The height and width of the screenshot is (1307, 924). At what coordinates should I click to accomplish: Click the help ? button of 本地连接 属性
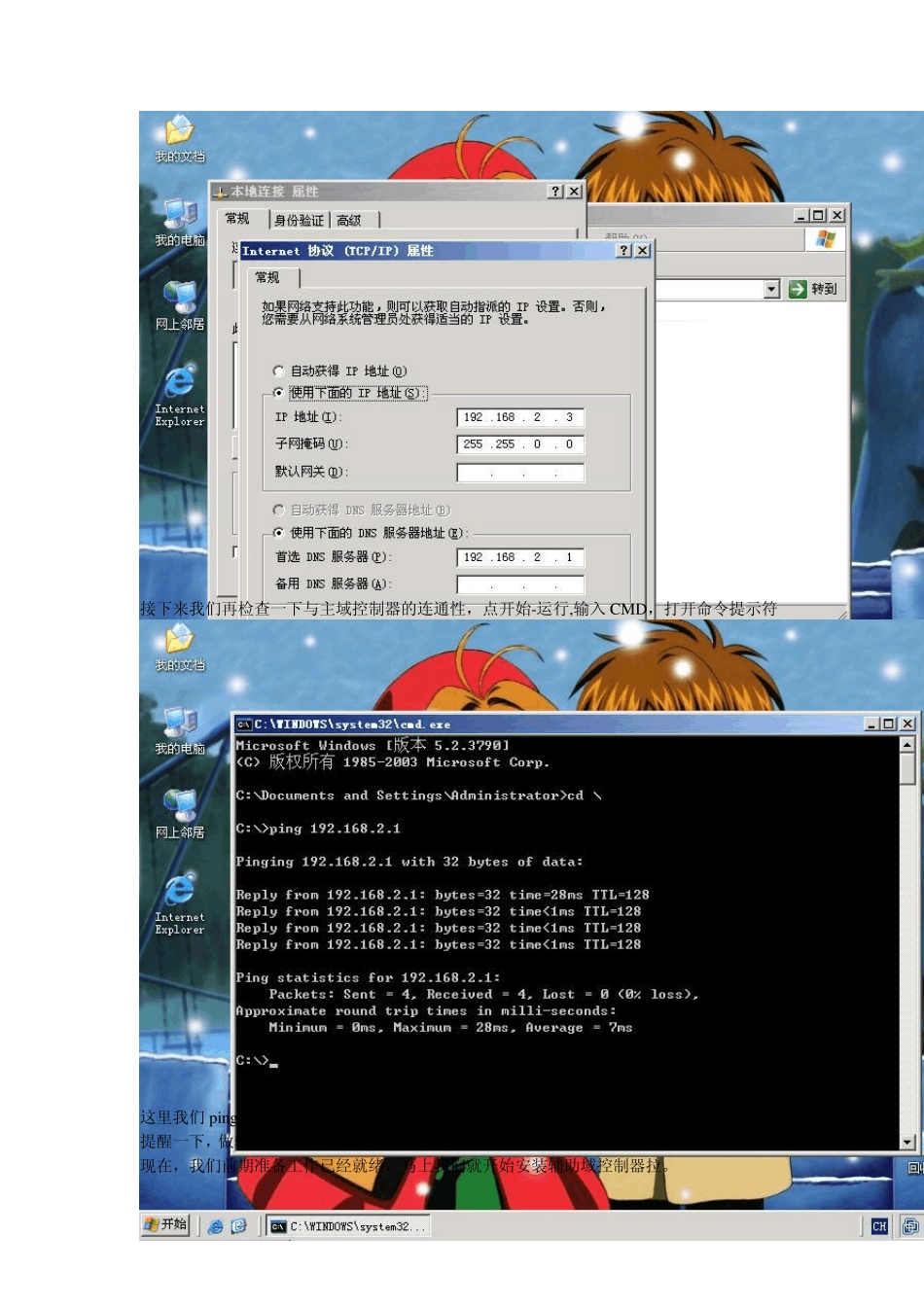(555, 192)
